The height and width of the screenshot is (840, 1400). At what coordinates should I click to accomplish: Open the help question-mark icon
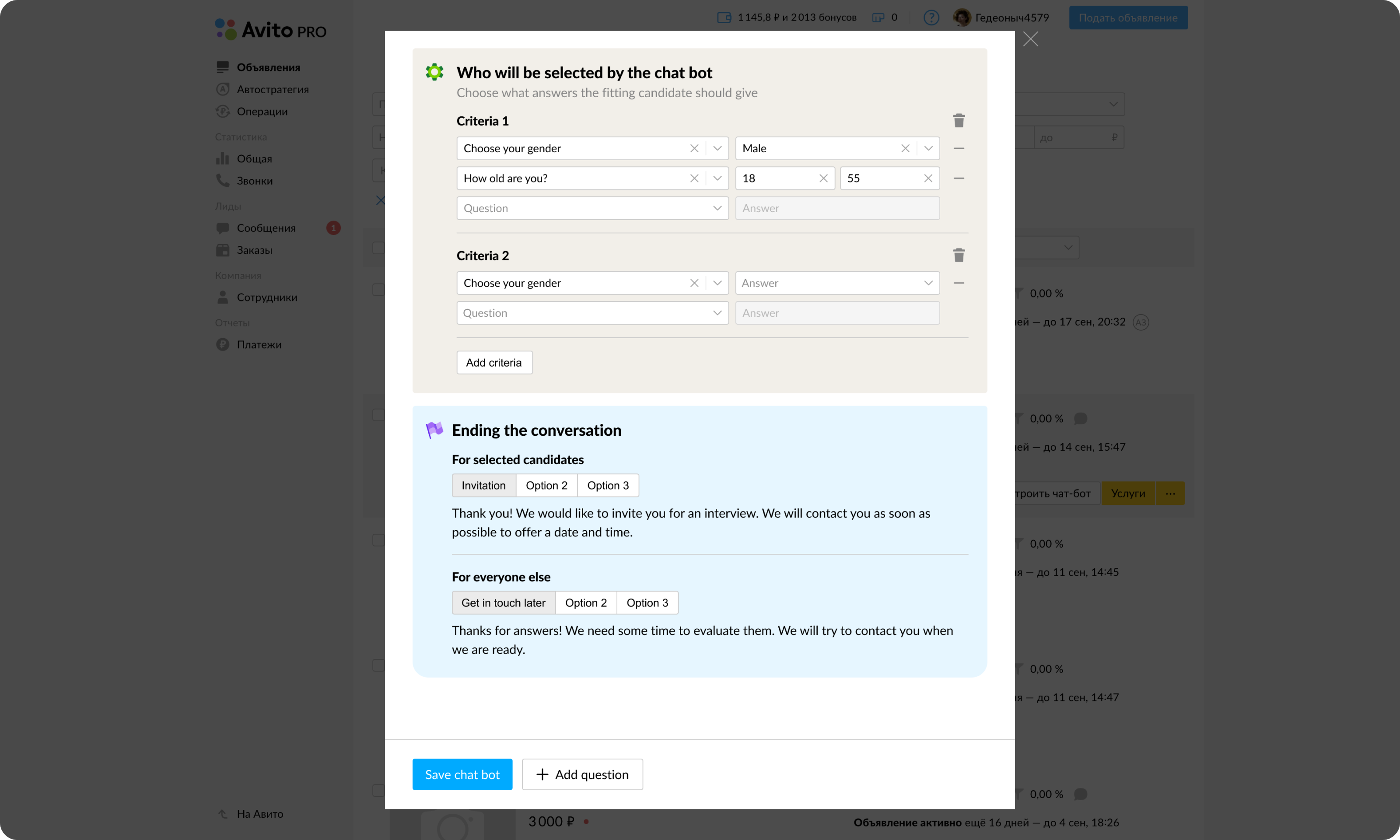[x=931, y=17]
